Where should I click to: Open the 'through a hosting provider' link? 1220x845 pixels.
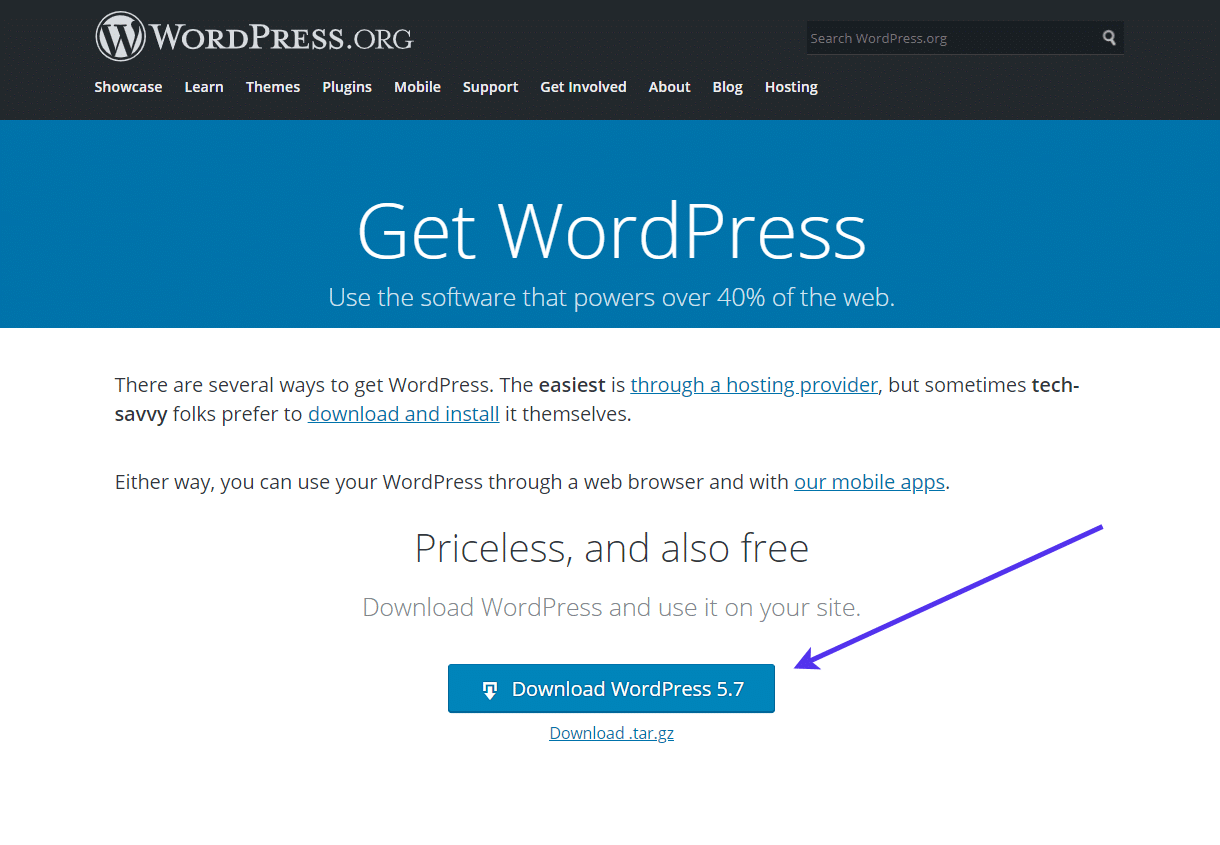[x=754, y=384]
